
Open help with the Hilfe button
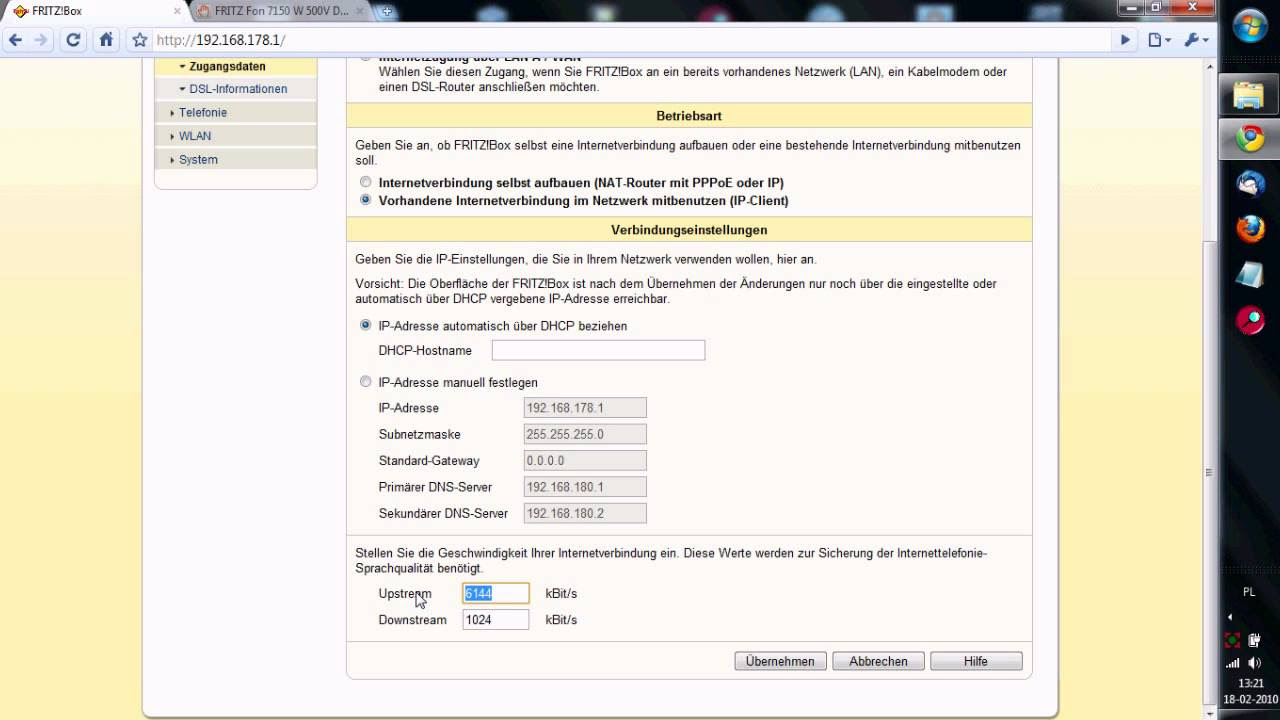(x=976, y=661)
